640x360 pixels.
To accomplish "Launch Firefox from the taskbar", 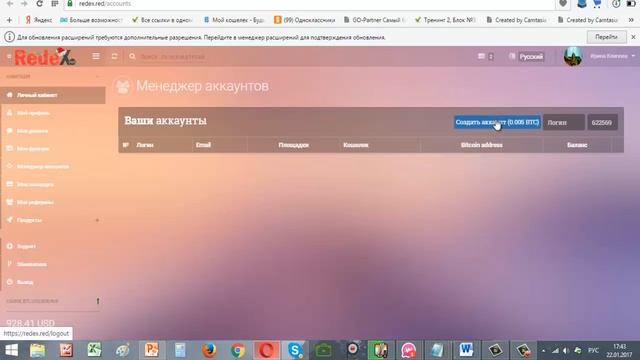I will click(x=209, y=350).
